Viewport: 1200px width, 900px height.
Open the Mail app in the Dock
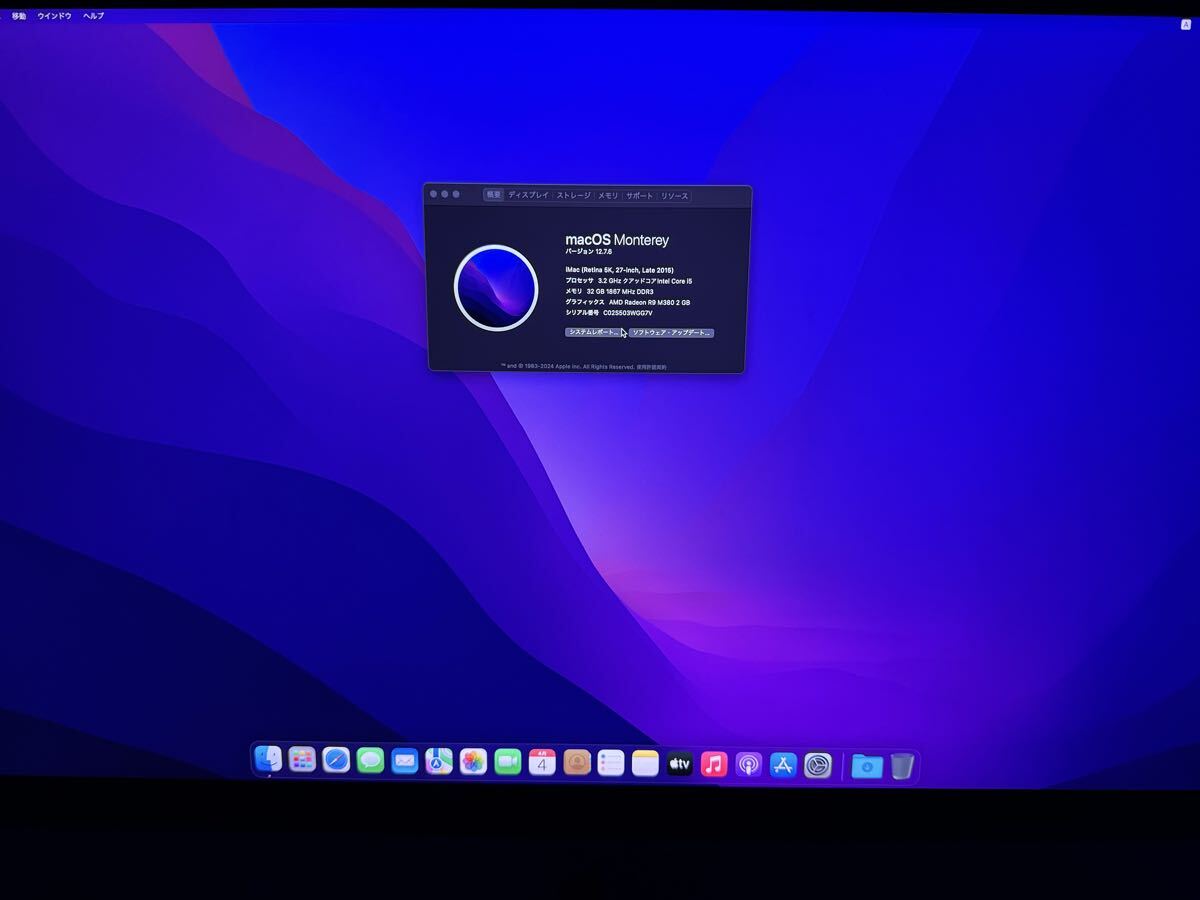point(405,761)
